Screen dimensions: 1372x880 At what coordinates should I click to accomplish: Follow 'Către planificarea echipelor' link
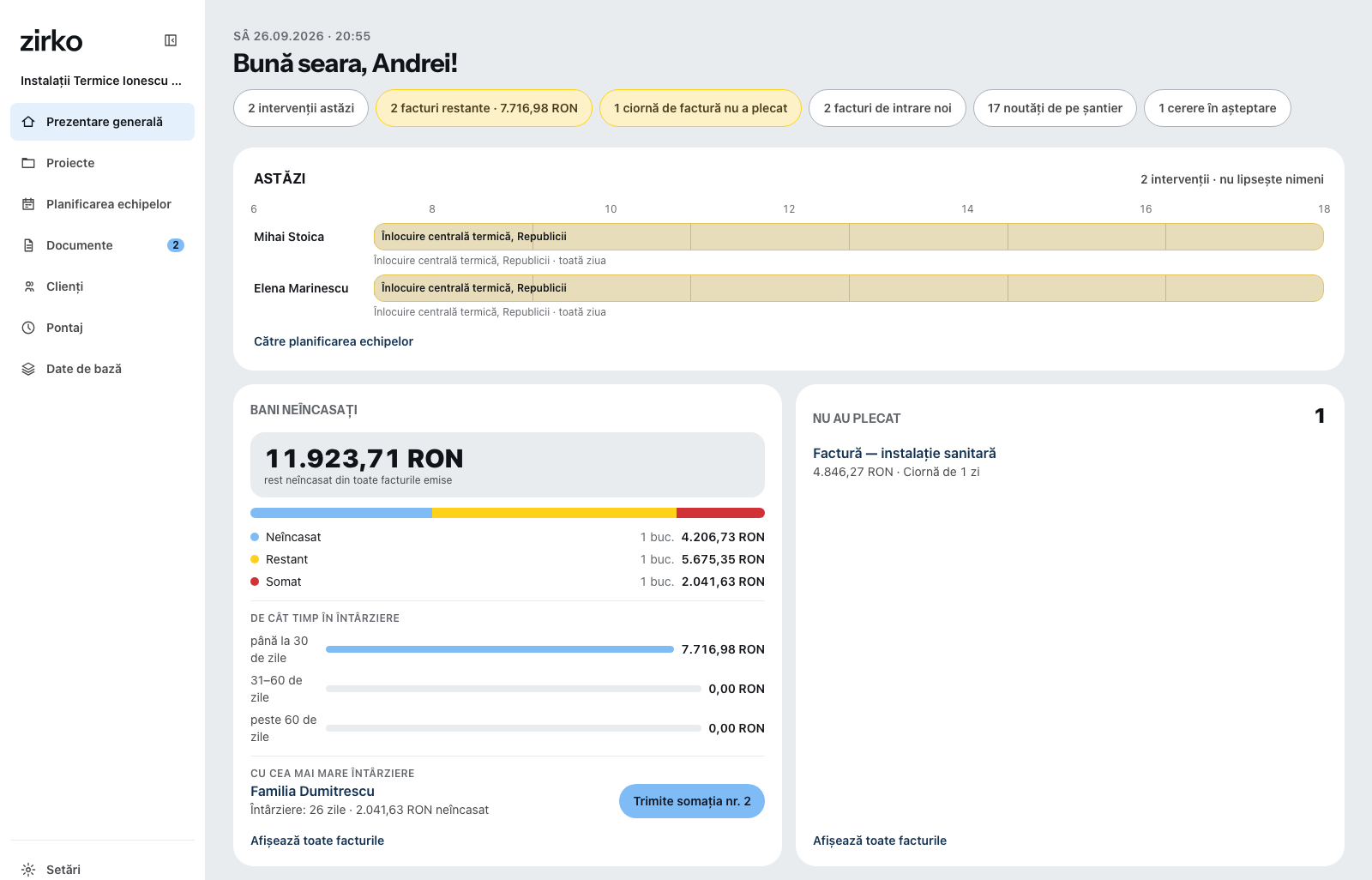(334, 341)
